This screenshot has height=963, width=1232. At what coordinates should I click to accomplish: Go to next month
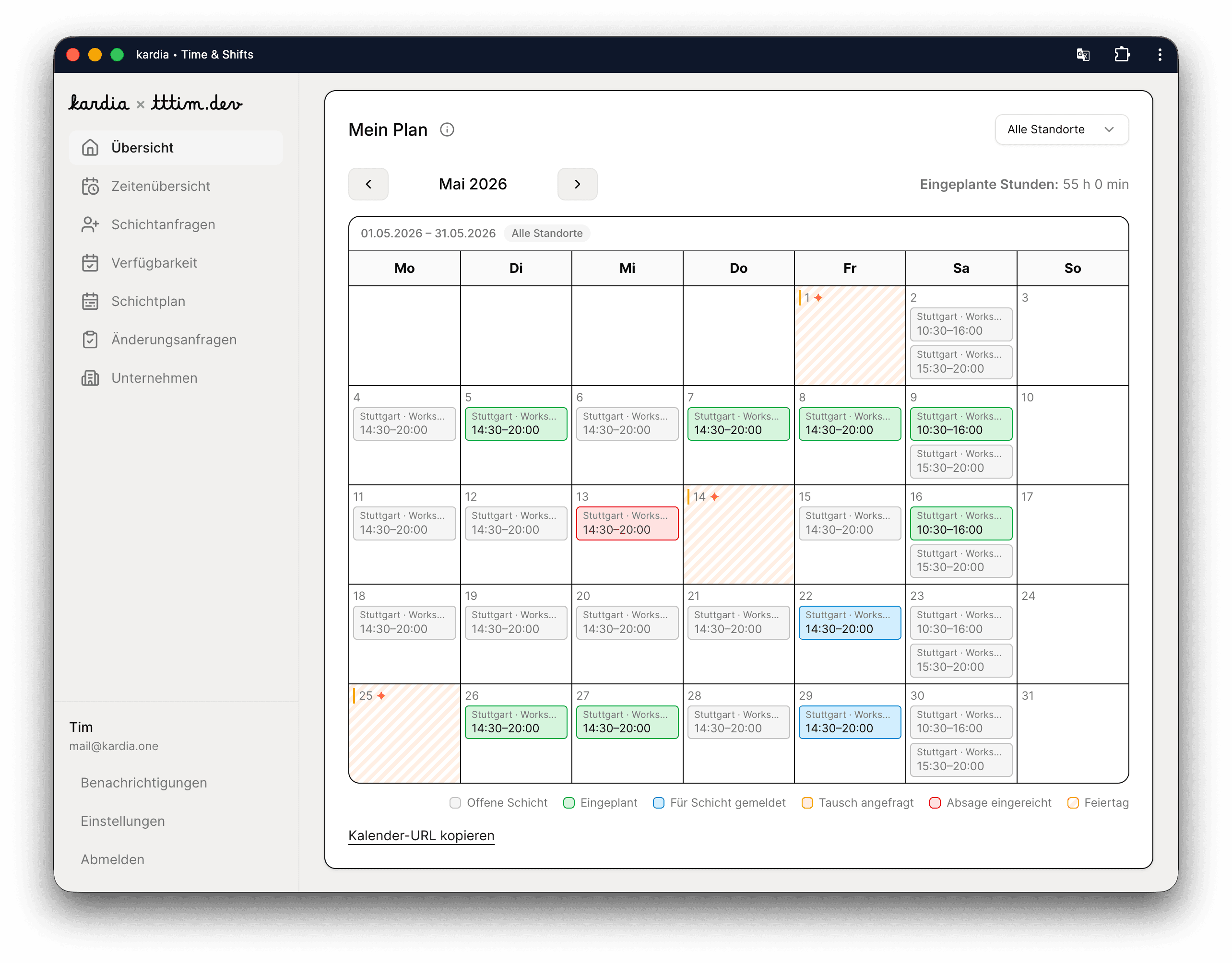577,184
